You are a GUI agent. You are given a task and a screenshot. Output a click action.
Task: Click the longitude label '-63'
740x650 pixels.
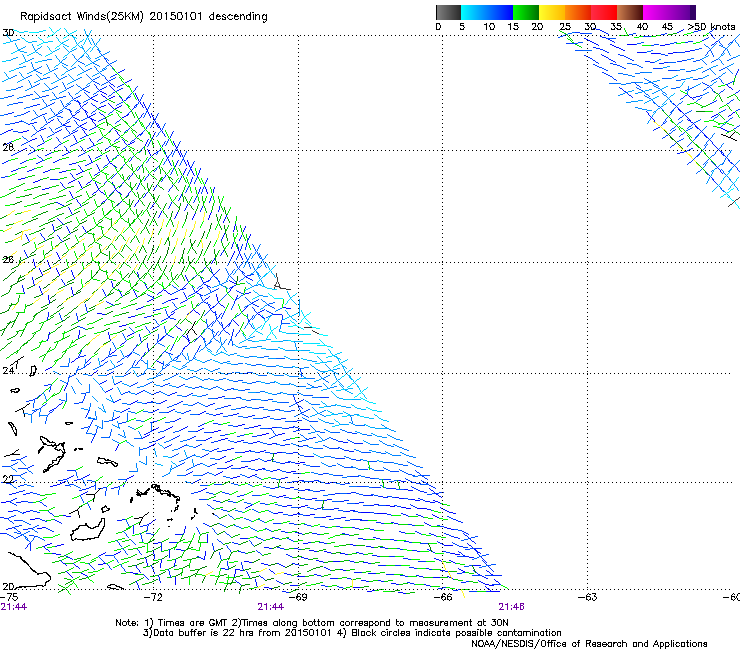coord(588,597)
